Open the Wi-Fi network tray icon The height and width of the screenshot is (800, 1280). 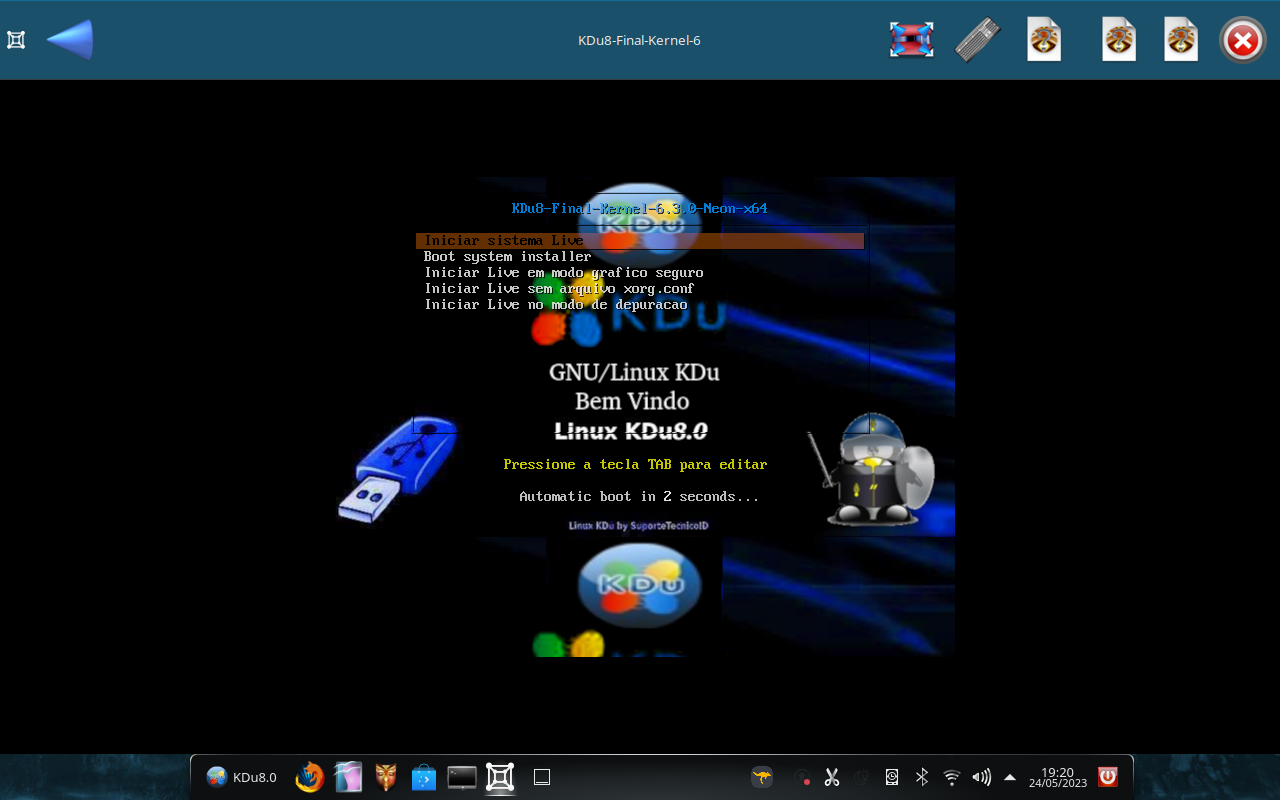pyautogui.click(x=952, y=777)
